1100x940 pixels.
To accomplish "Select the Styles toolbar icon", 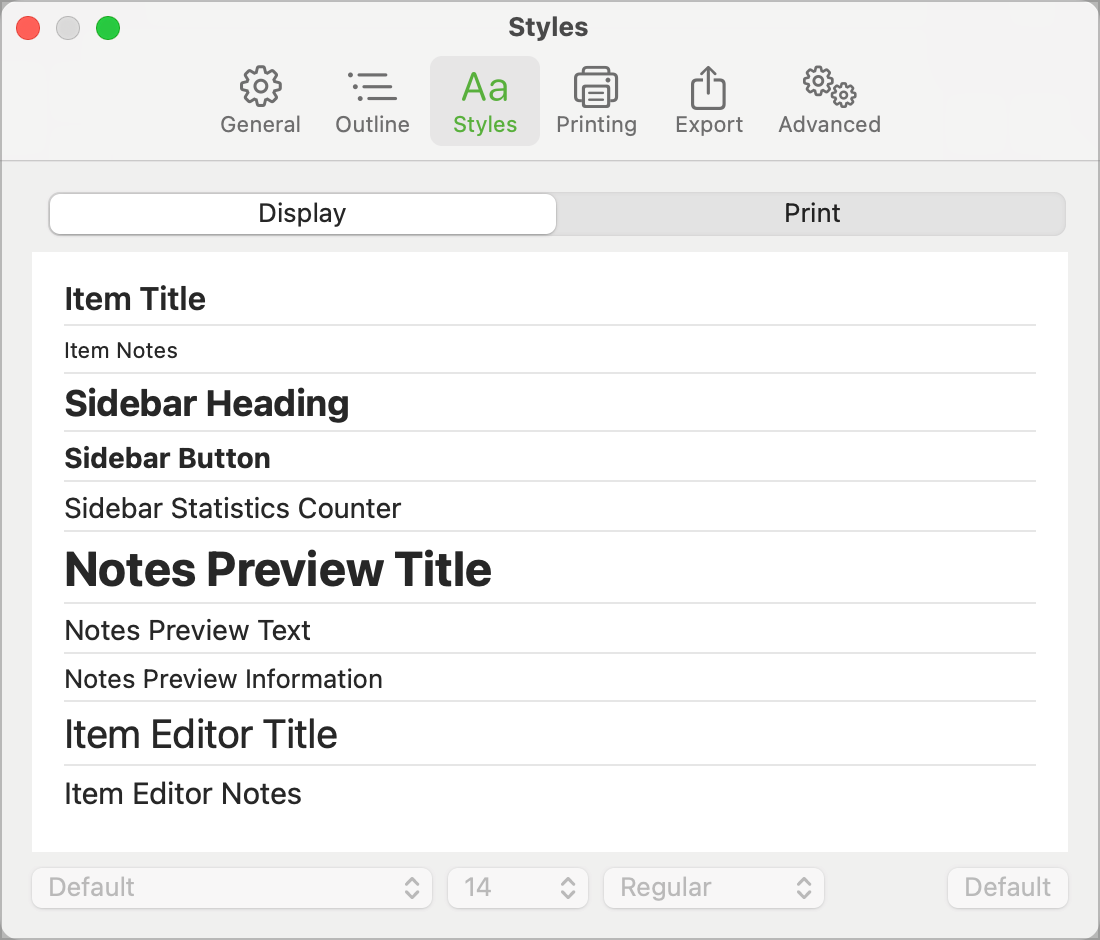I will tap(485, 101).
